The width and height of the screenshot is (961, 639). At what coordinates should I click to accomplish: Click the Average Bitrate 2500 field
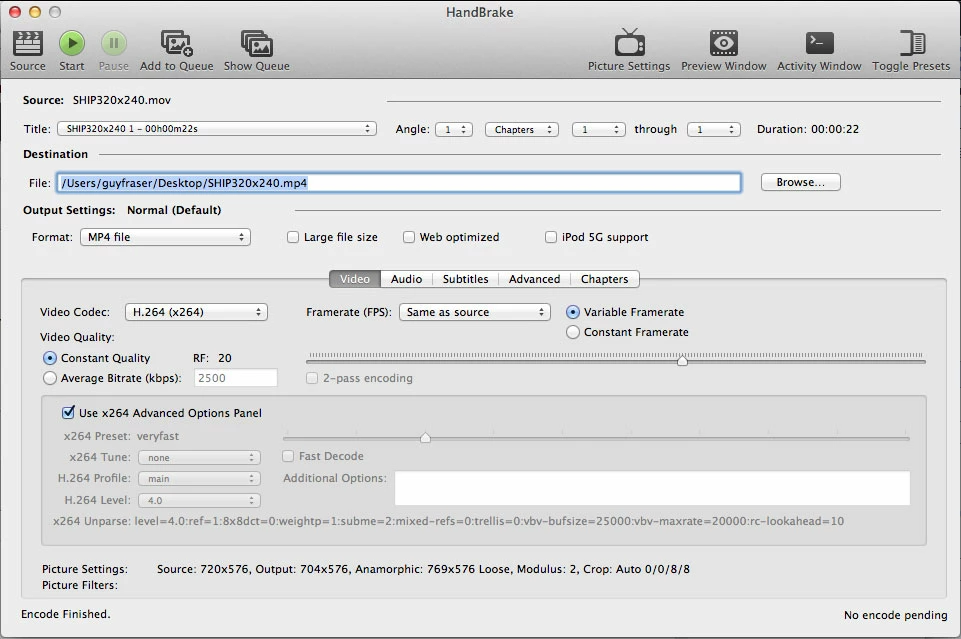coord(235,378)
